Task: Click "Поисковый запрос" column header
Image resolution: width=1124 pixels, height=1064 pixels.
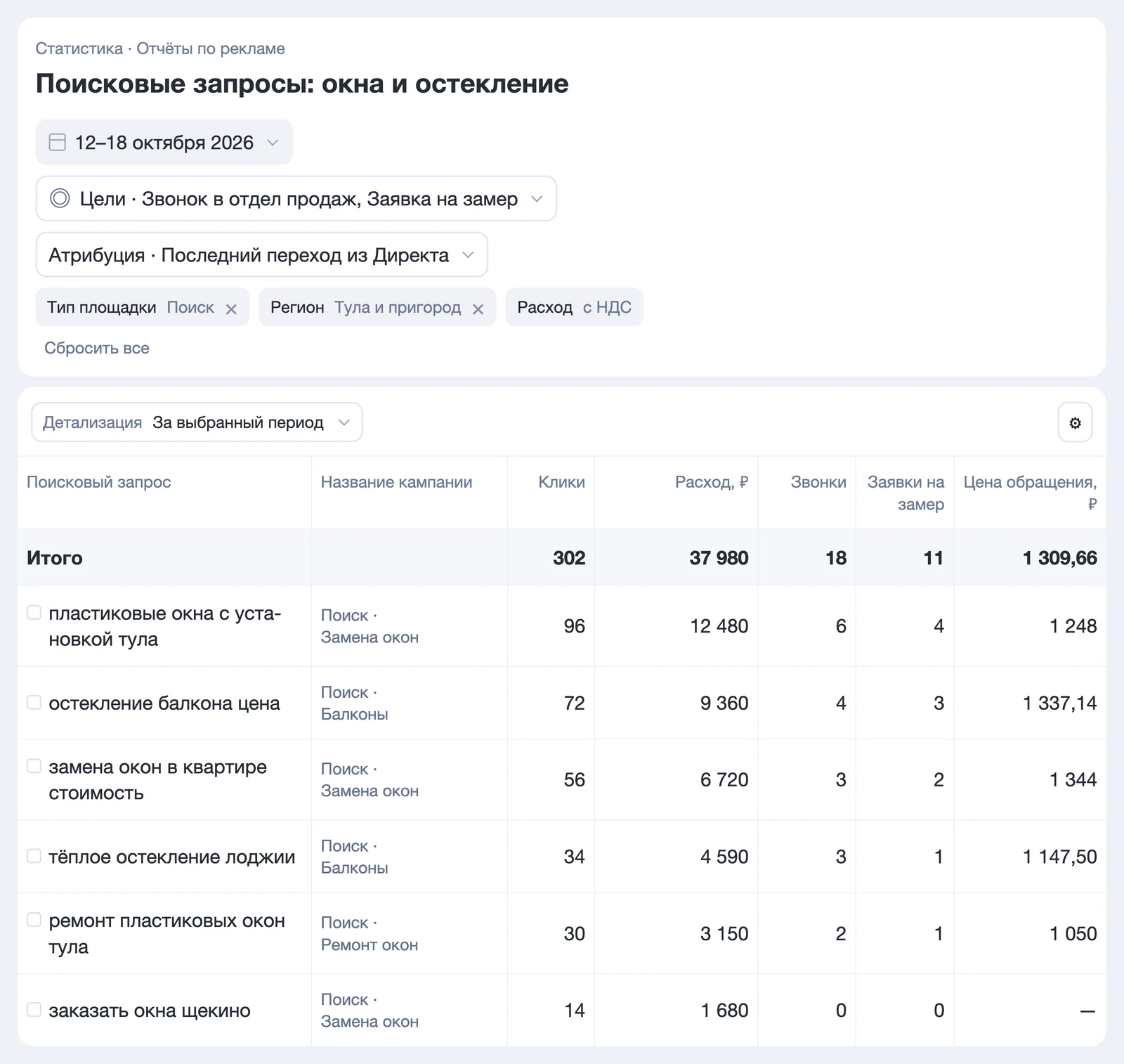Action: pos(99,482)
